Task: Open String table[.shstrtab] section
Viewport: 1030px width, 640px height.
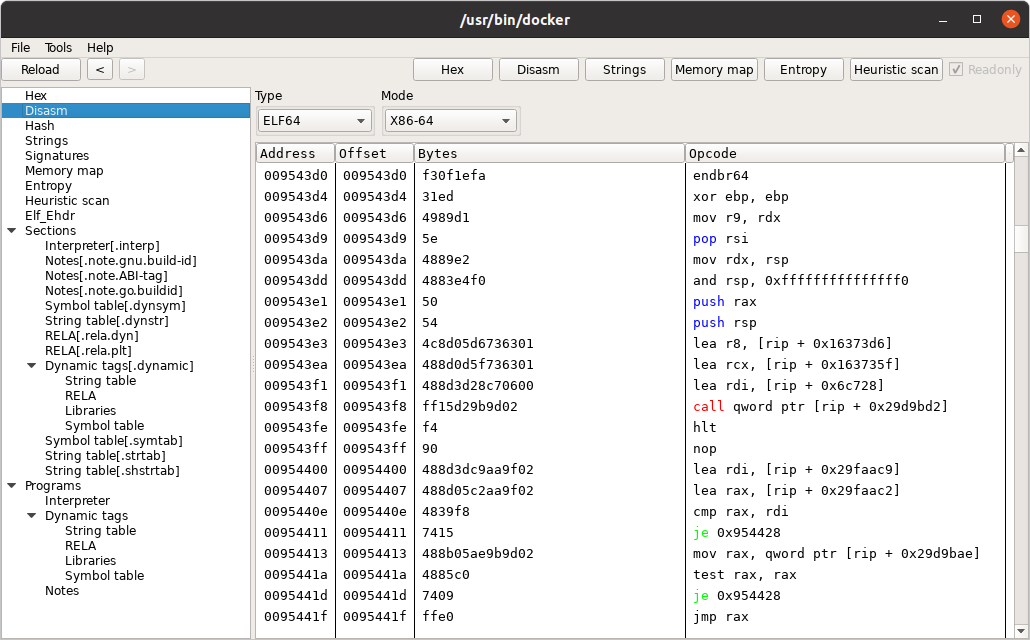Action: pos(112,470)
